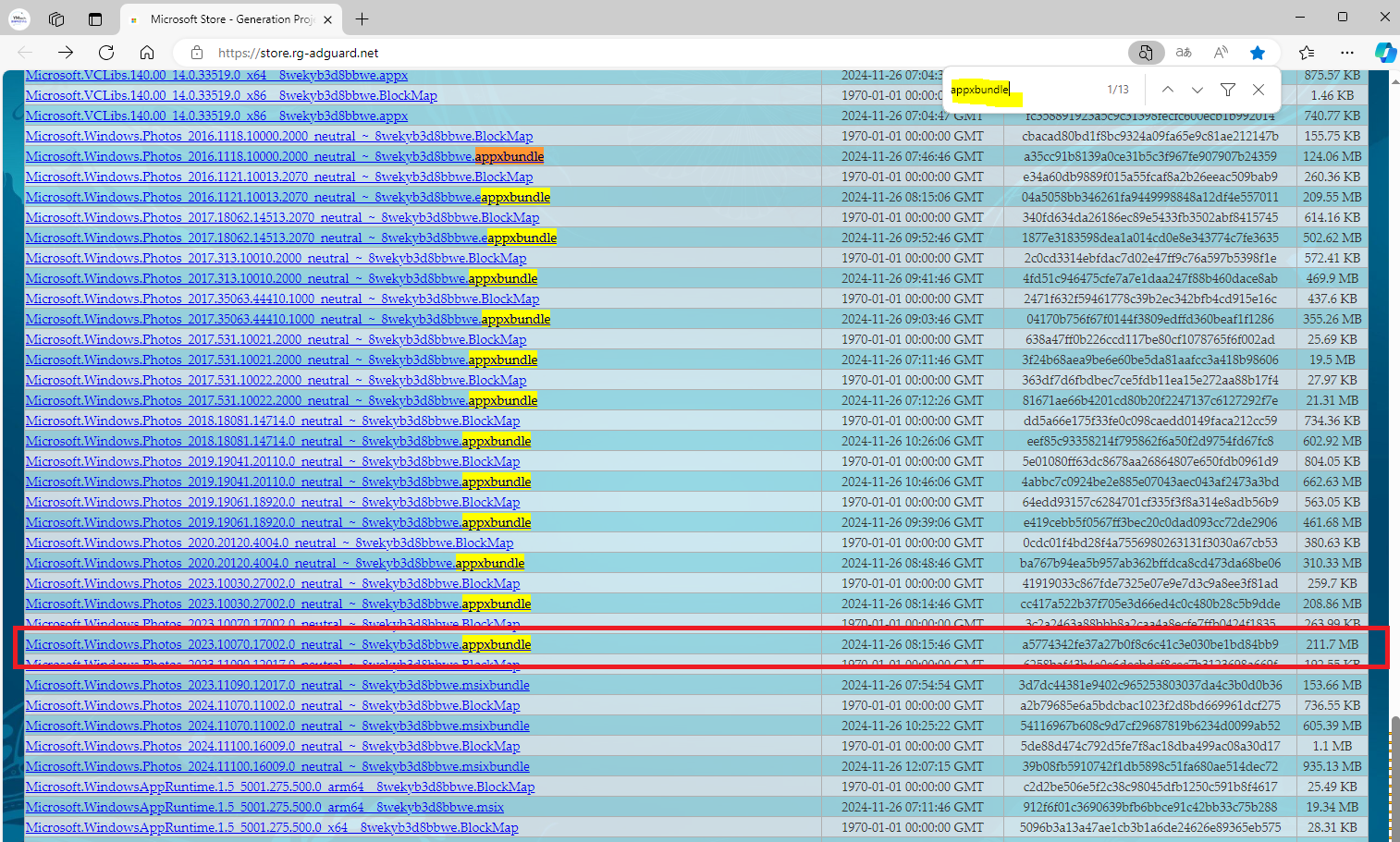Click the address bar URL store.rg-adguard.net
1400x842 pixels.
(x=298, y=53)
